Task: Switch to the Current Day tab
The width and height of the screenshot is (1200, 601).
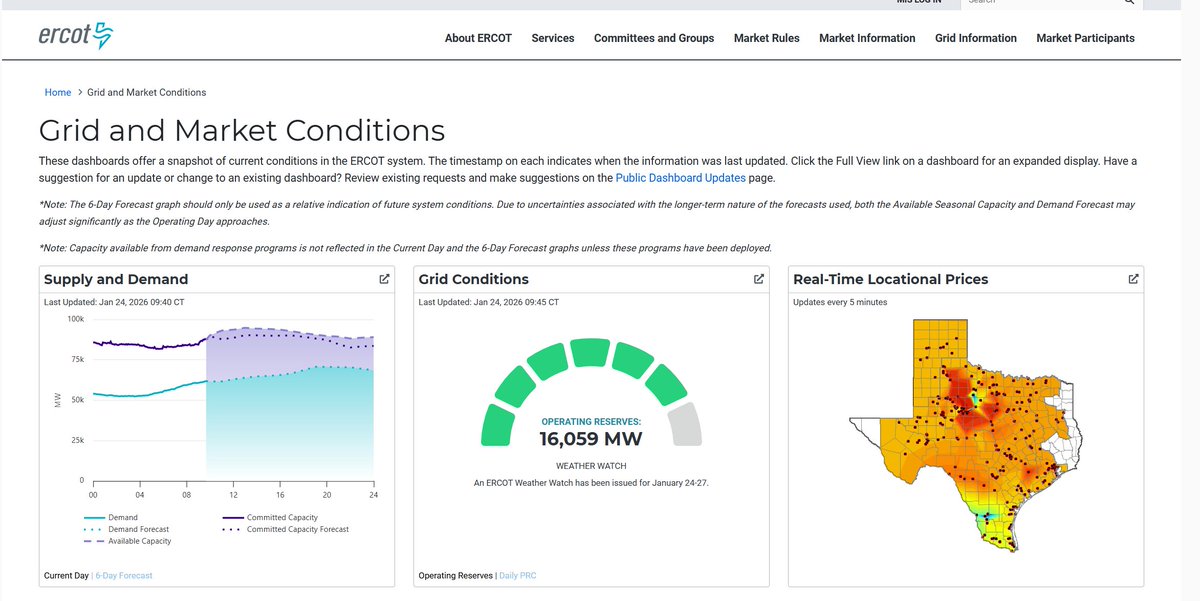Action: point(66,576)
